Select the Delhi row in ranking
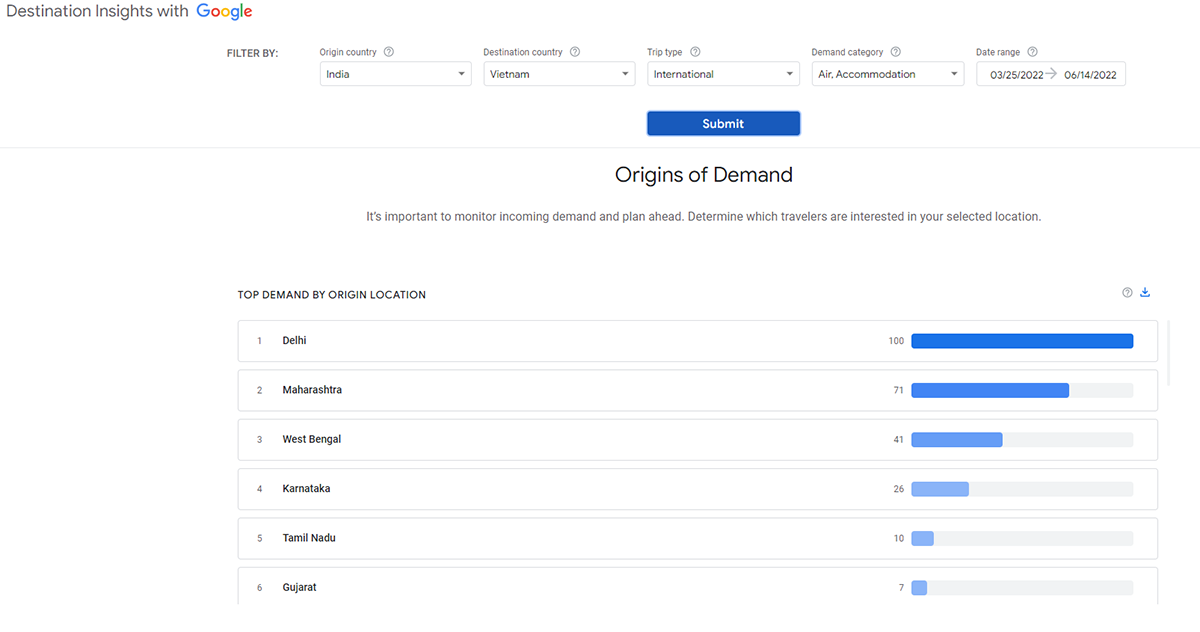This screenshot has width=1200, height=632. (697, 341)
